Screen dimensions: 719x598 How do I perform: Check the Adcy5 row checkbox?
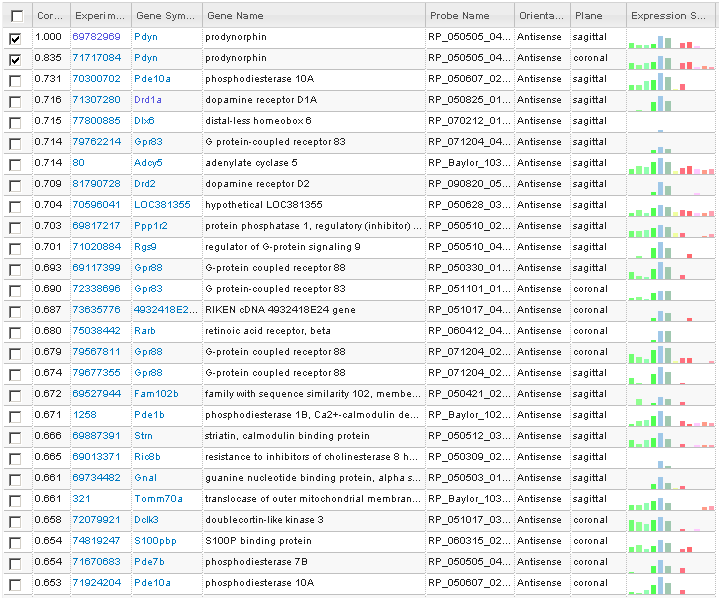point(15,165)
